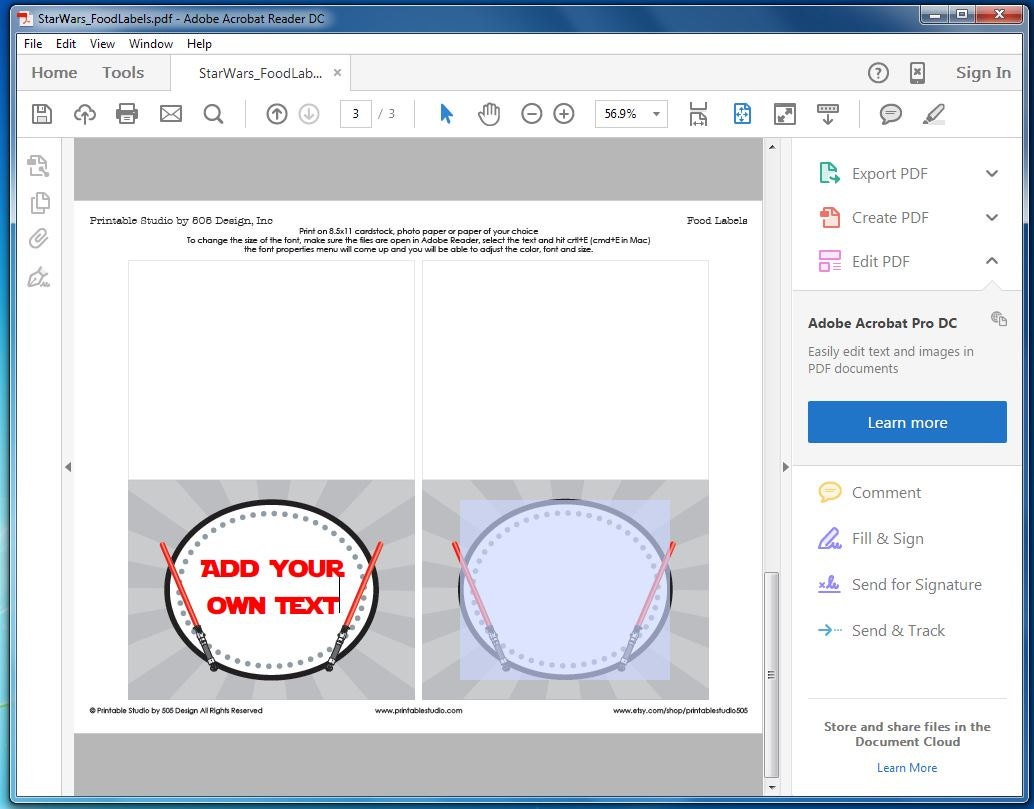Close the StarWars_FoodLab... document tab
1034x809 pixels.
pyautogui.click(x=338, y=73)
